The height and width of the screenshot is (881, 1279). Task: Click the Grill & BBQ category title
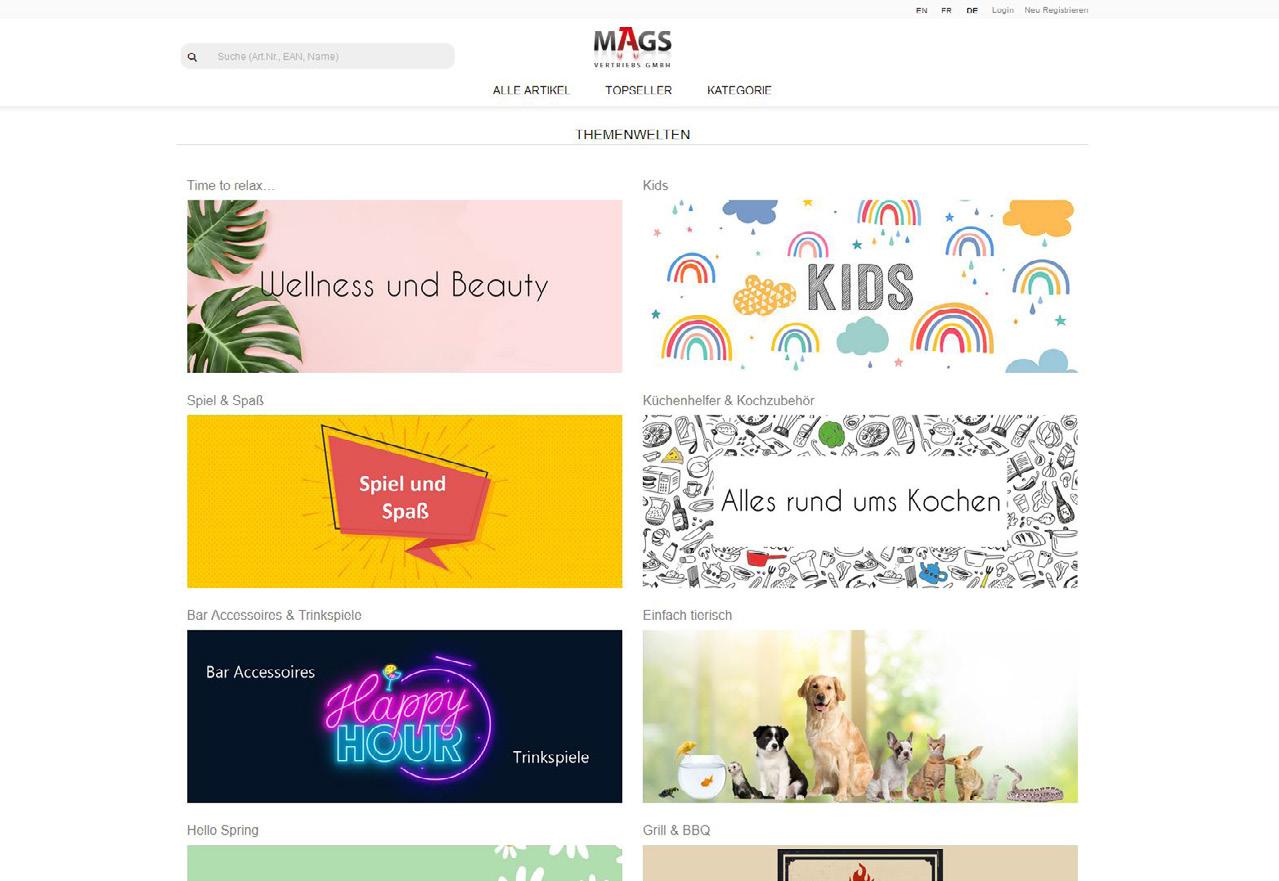coord(677,830)
